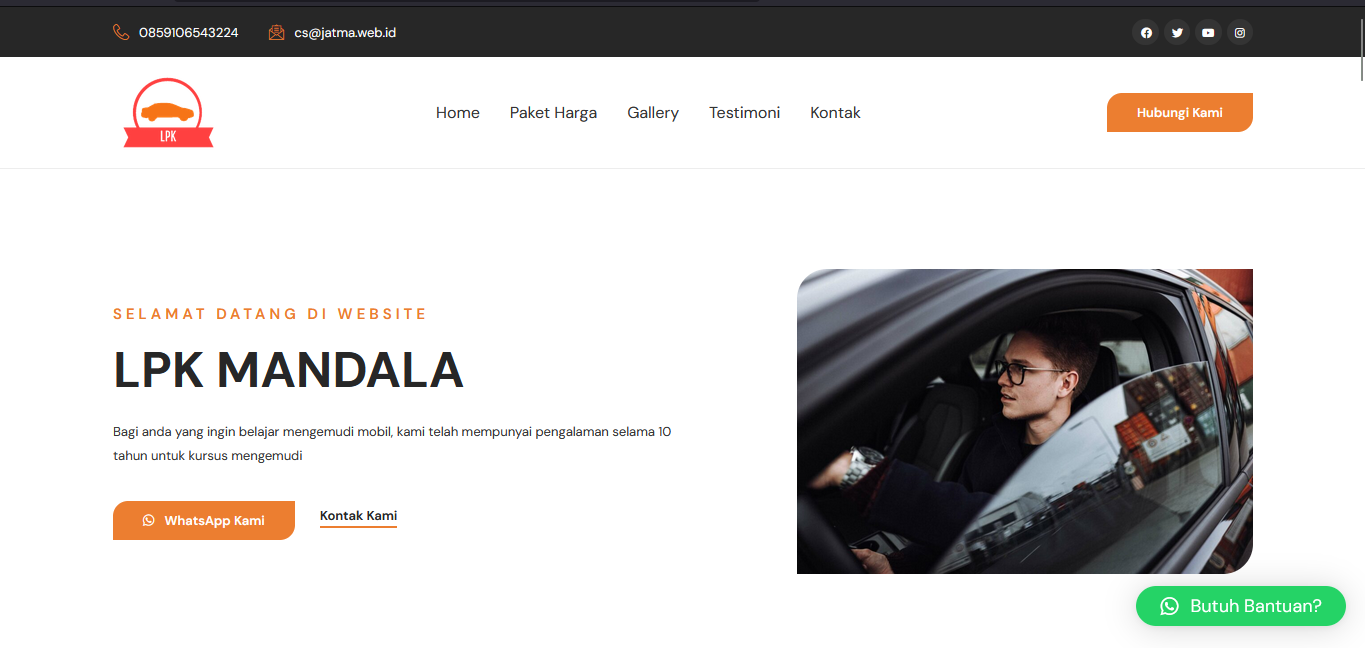Click the envelope email icon in top bar
Screen dimensions: 1365x648
pos(277,32)
